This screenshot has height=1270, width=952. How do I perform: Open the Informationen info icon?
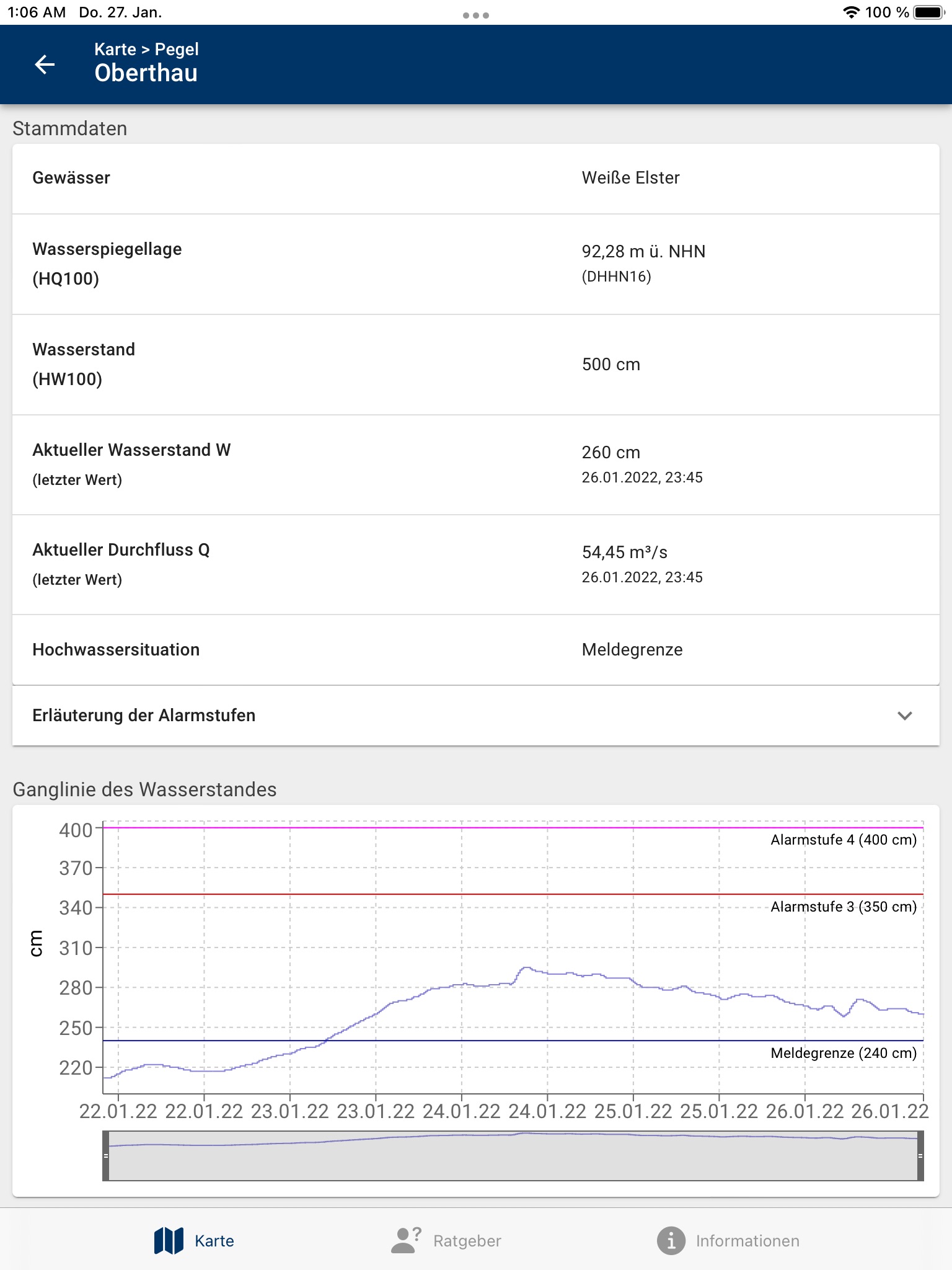[671, 1240]
